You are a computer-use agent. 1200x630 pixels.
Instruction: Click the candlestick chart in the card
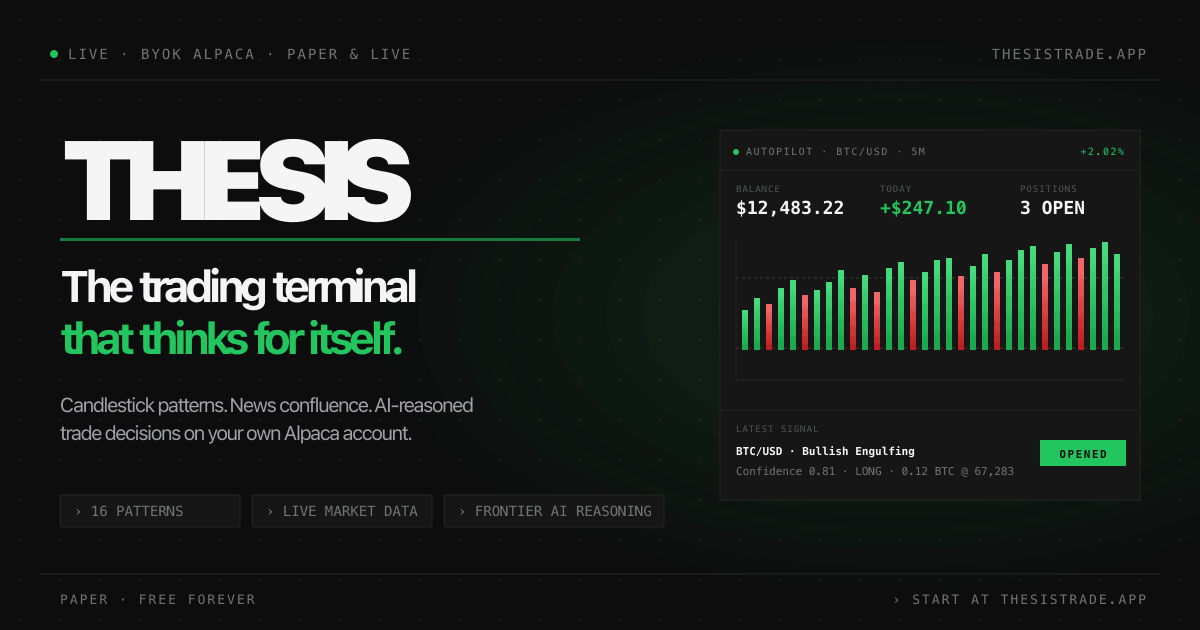tap(930, 310)
